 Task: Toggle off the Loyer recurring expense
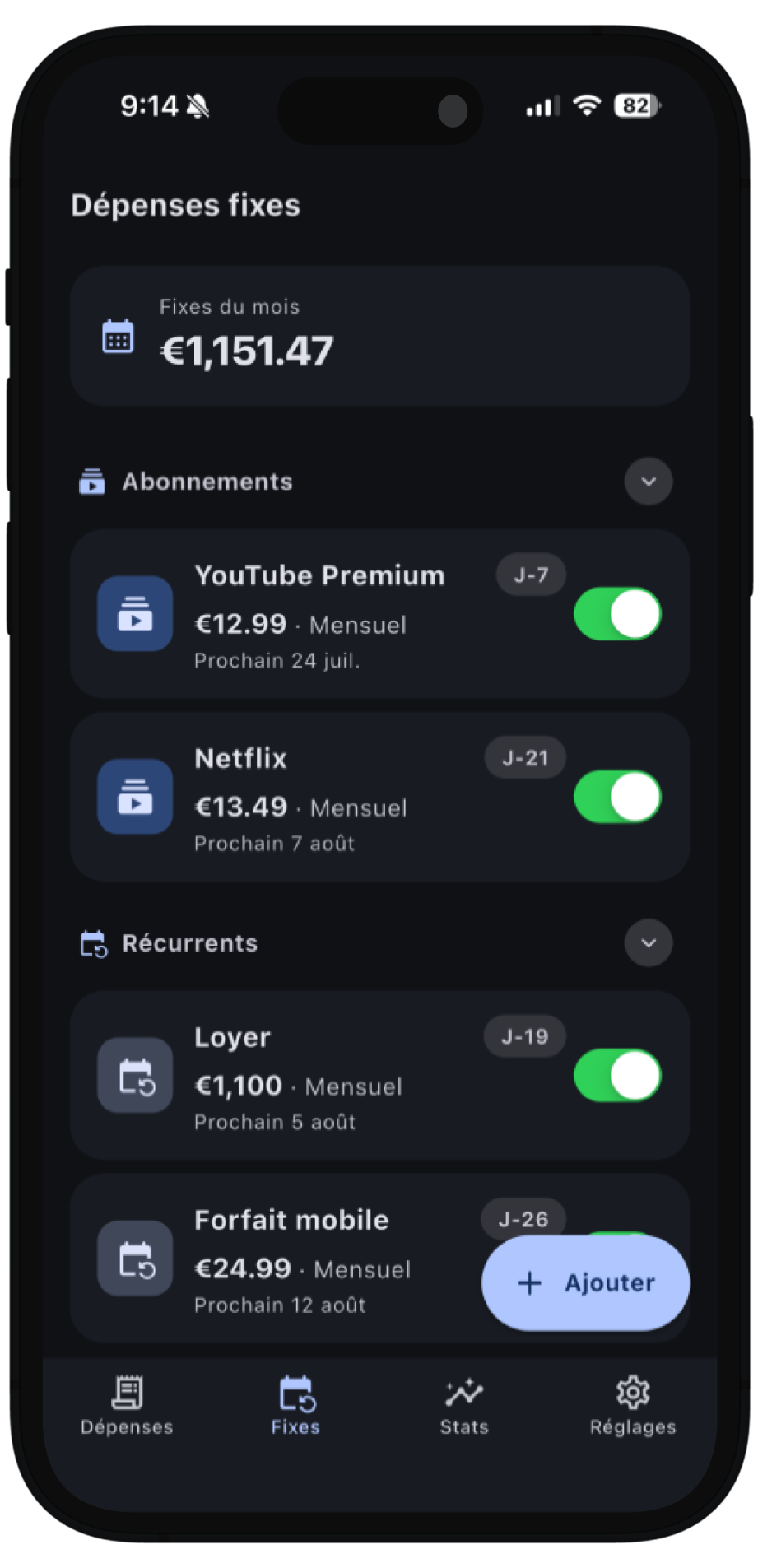[x=618, y=1076]
